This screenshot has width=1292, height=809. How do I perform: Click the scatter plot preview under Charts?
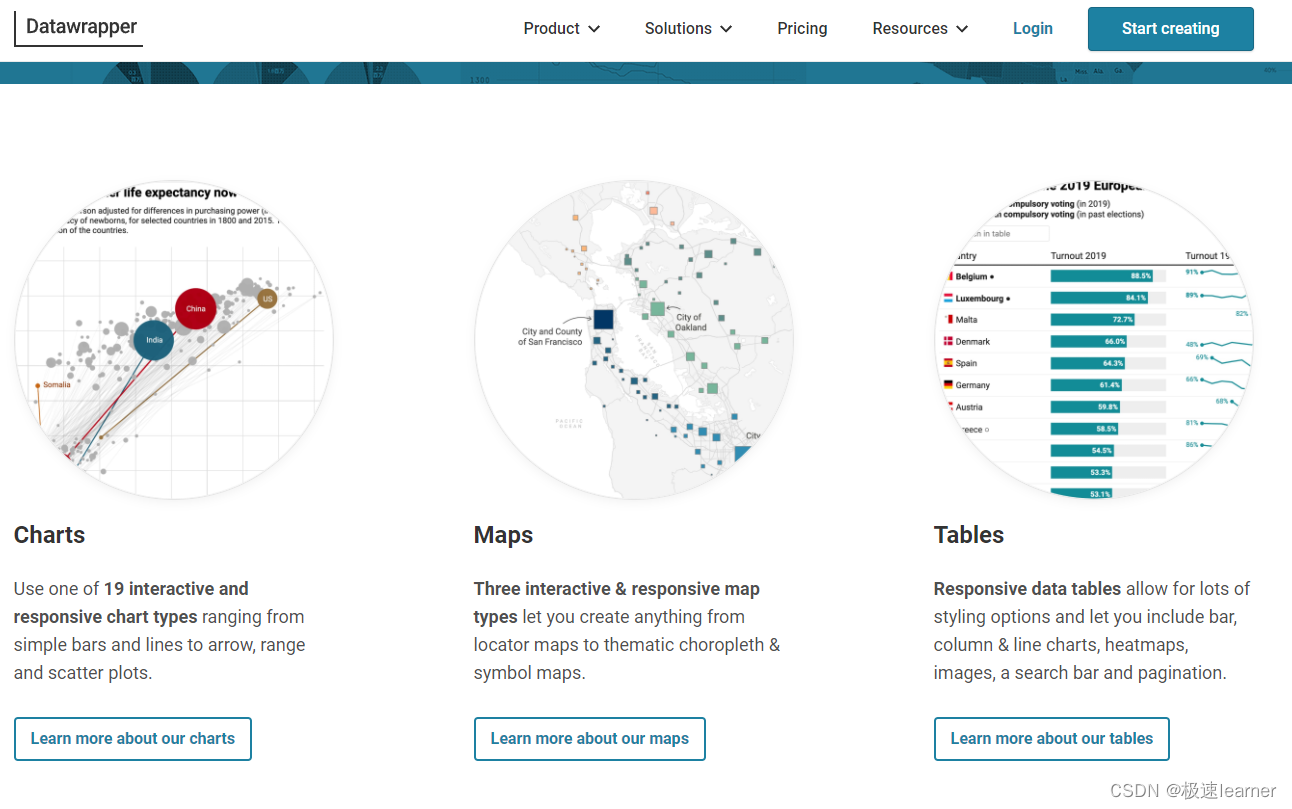[175, 340]
